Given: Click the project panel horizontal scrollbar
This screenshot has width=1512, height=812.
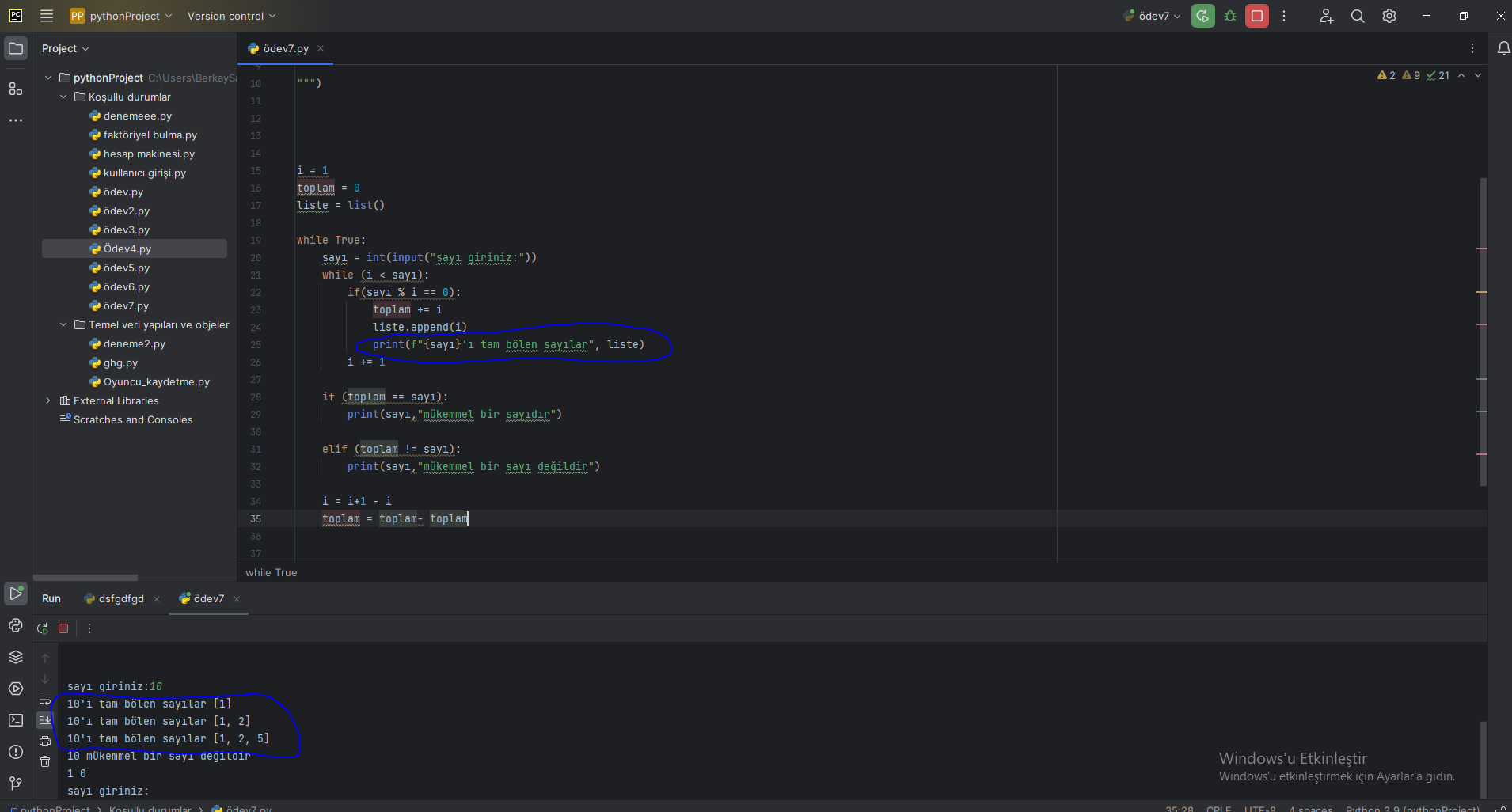Looking at the screenshot, I should click(x=85, y=577).
